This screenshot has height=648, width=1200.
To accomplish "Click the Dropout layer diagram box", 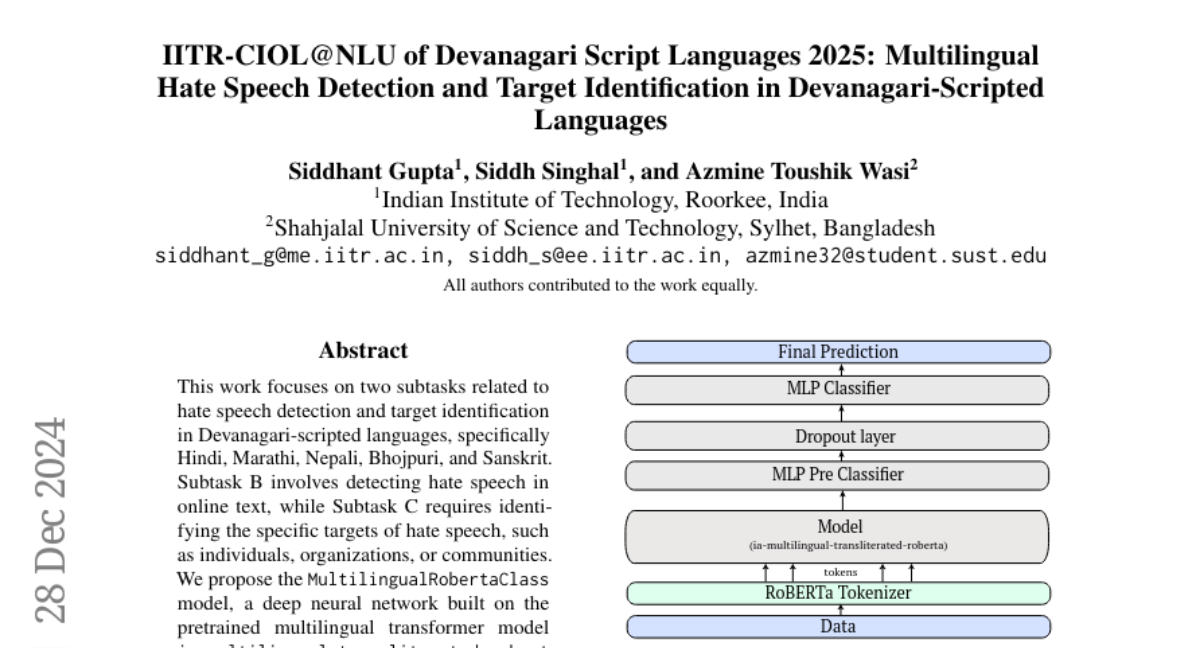I will point(838,437).
